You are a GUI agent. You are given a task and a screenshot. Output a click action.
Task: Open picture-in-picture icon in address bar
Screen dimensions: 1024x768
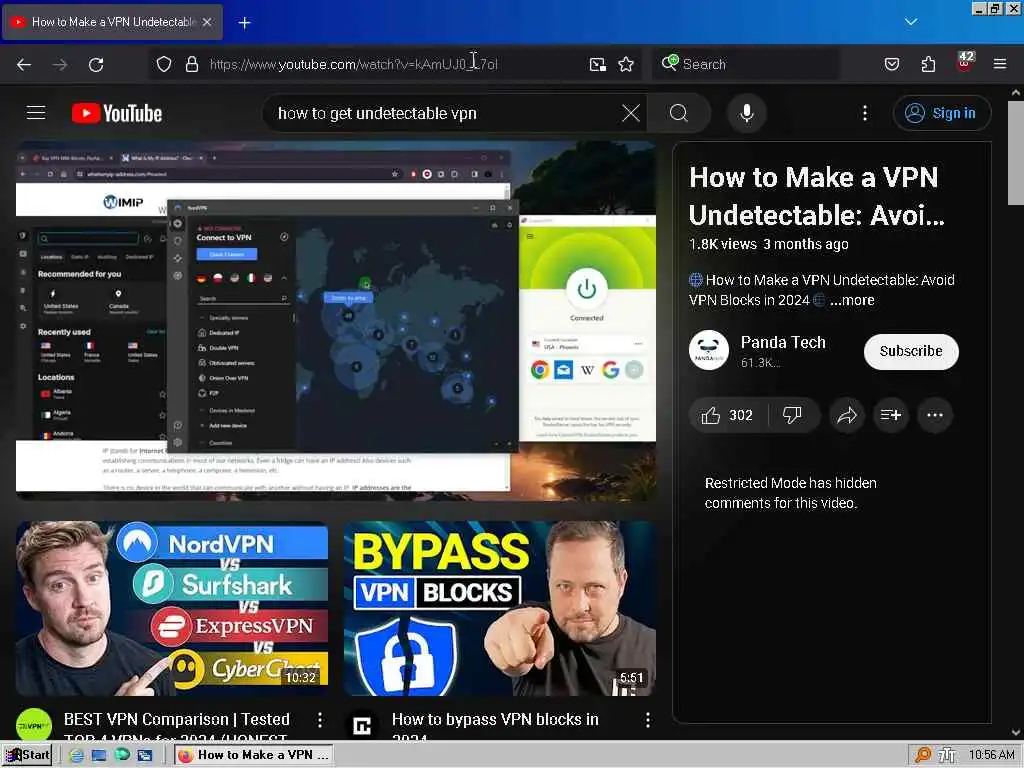click(x=598, y=64)
